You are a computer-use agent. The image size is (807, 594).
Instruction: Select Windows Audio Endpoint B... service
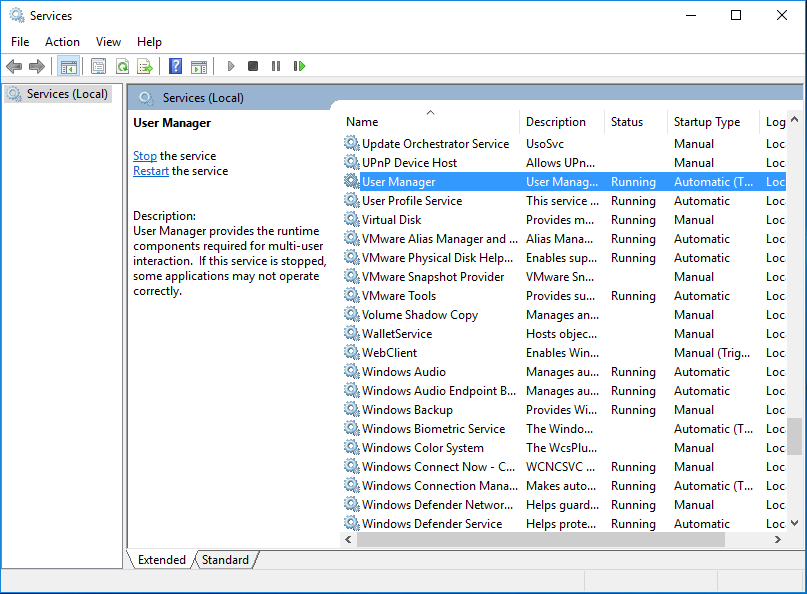click(564, 391)
